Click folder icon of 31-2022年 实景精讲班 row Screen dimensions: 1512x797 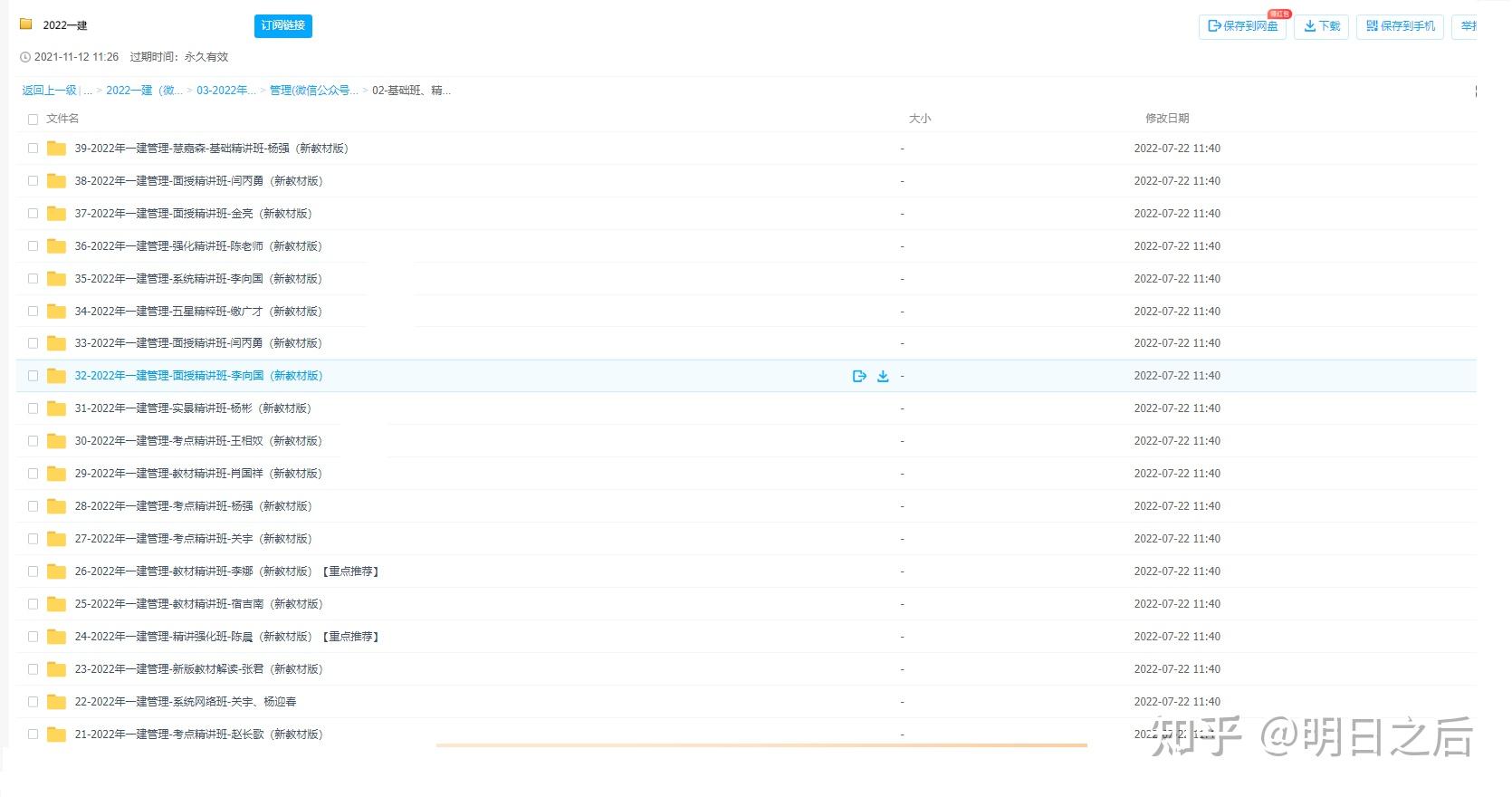point(56,408)
